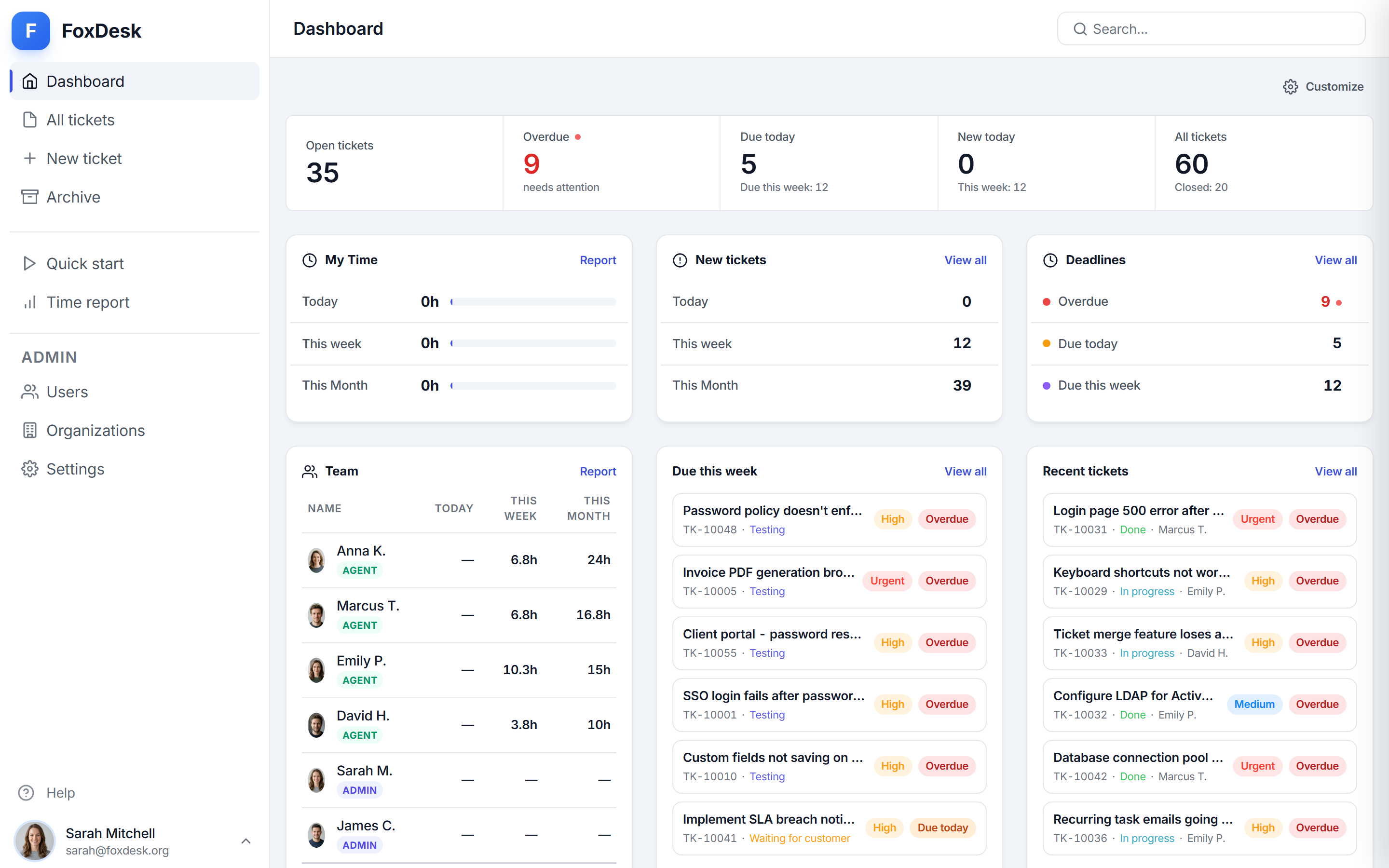The width and height of the screenshot is (1389, 868).
Task: Click the FoxDesk logo icon
Action: click(30, 30)
